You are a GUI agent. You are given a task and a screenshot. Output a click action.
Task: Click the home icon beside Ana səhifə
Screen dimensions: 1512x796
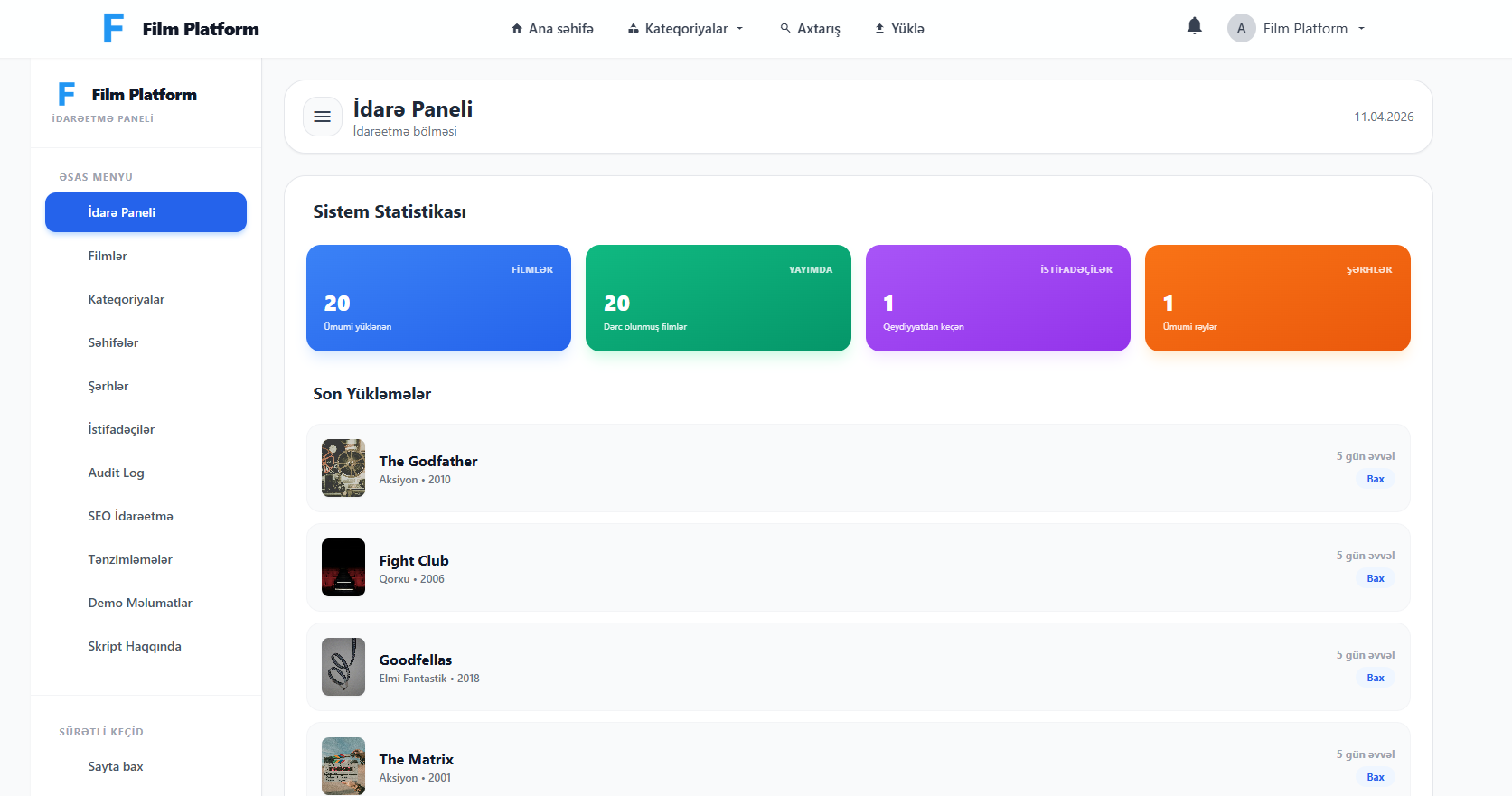click(x=517, y=29)
